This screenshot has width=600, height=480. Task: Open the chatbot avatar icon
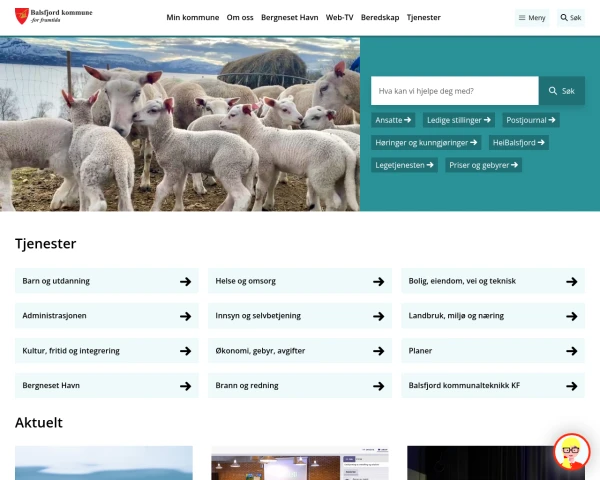(x=572, y=452)
